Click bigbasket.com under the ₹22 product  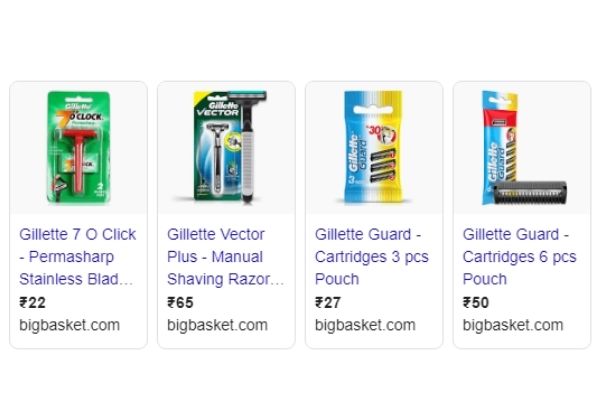coord(70,325)
